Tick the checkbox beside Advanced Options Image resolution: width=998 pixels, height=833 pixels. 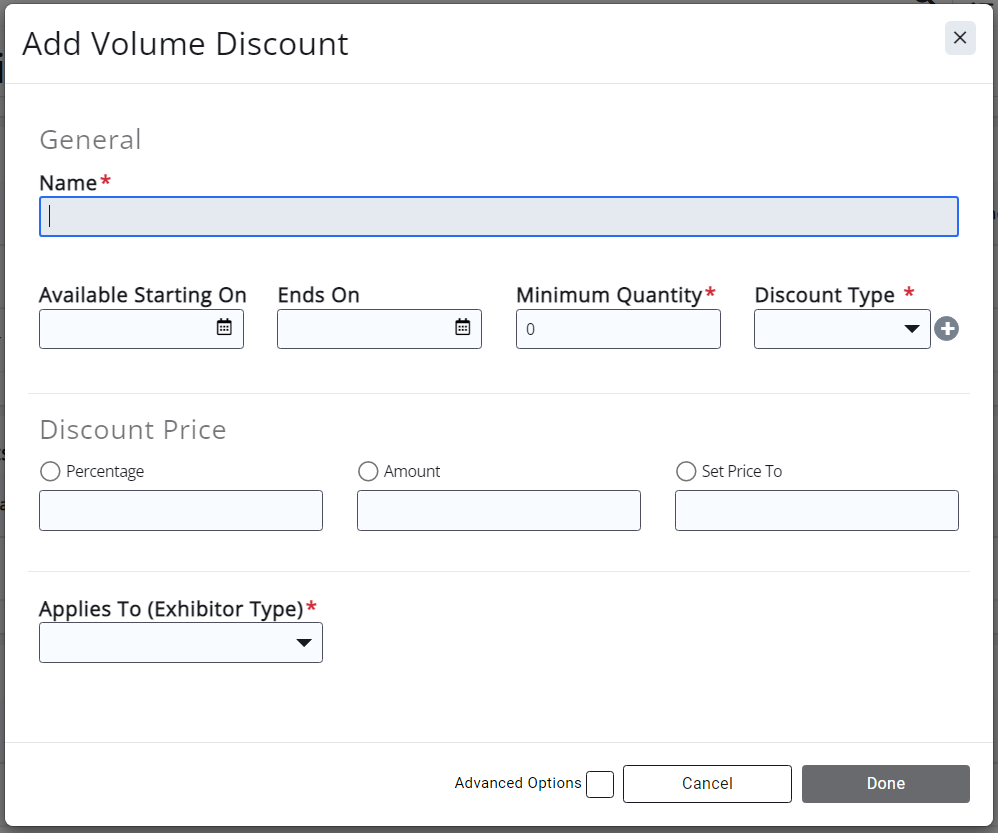coord(600,784)
